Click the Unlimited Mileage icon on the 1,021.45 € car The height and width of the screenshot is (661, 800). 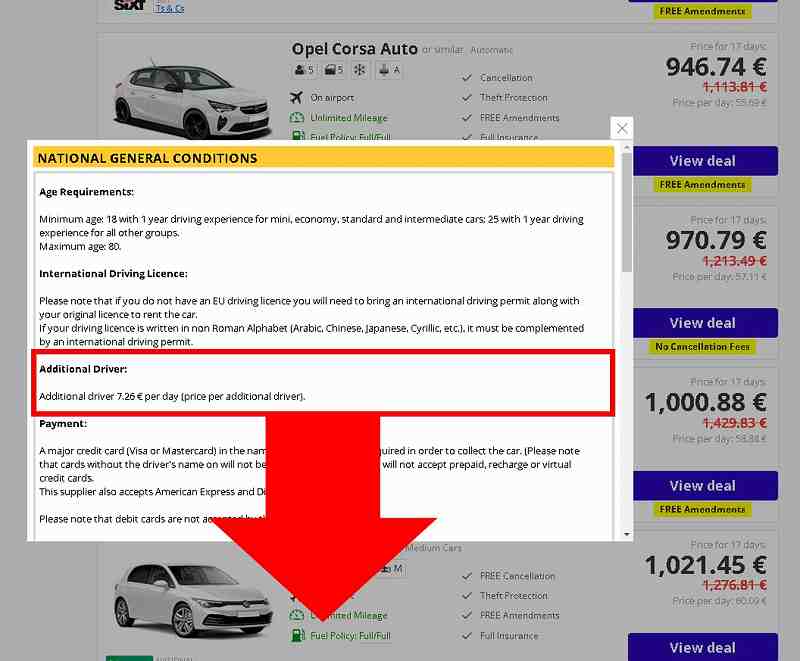(x=297, y=615)
